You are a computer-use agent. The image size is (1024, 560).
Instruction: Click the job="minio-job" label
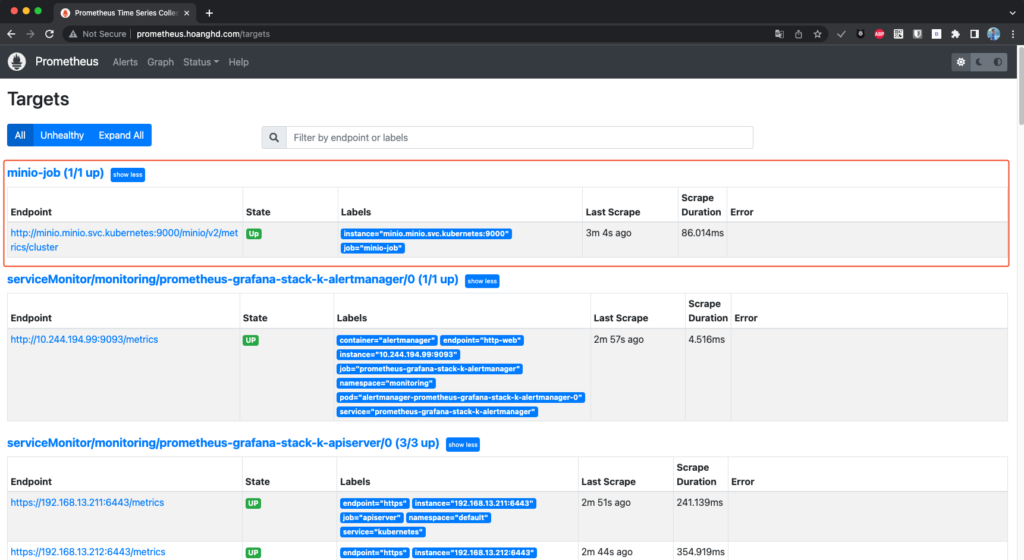(372, 248)
